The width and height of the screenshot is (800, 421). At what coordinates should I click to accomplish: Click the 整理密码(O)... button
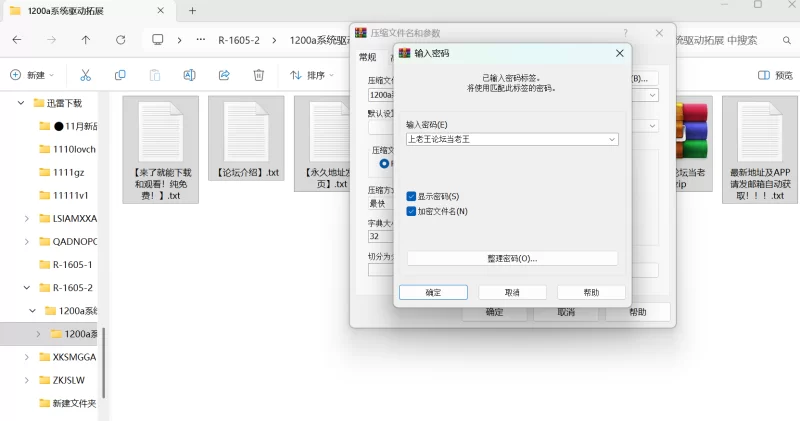[512, 258]
